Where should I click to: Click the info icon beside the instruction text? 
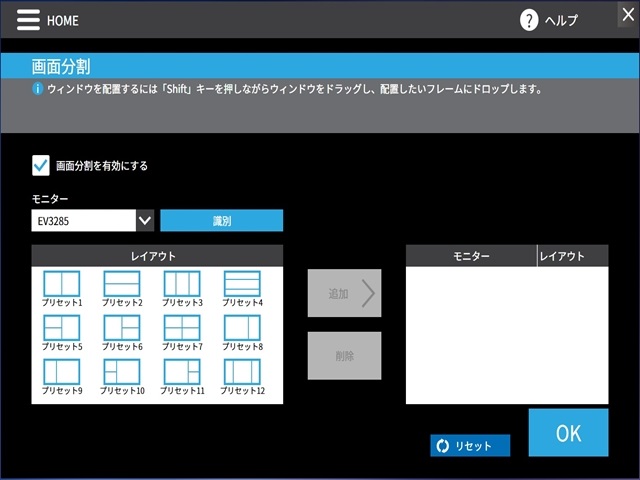click(x=38, y=89)
